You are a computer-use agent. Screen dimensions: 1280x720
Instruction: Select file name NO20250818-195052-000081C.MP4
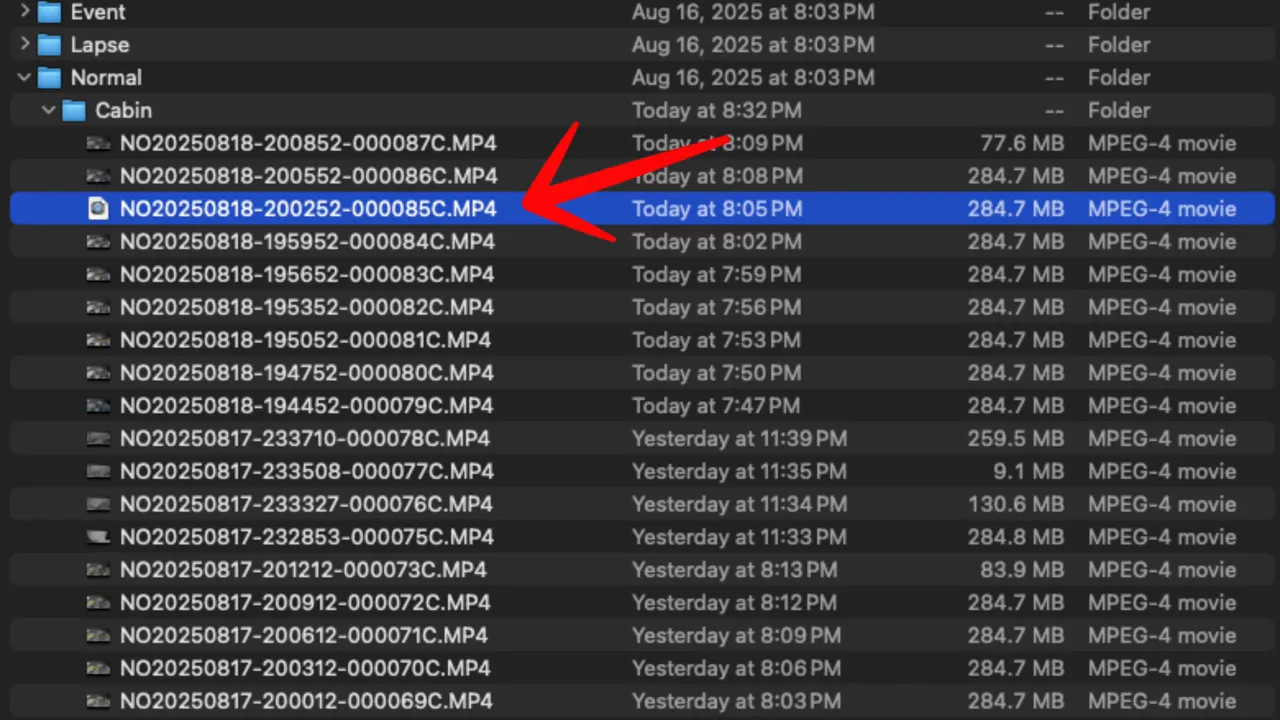pyautogui.click(x=306, y=340)
